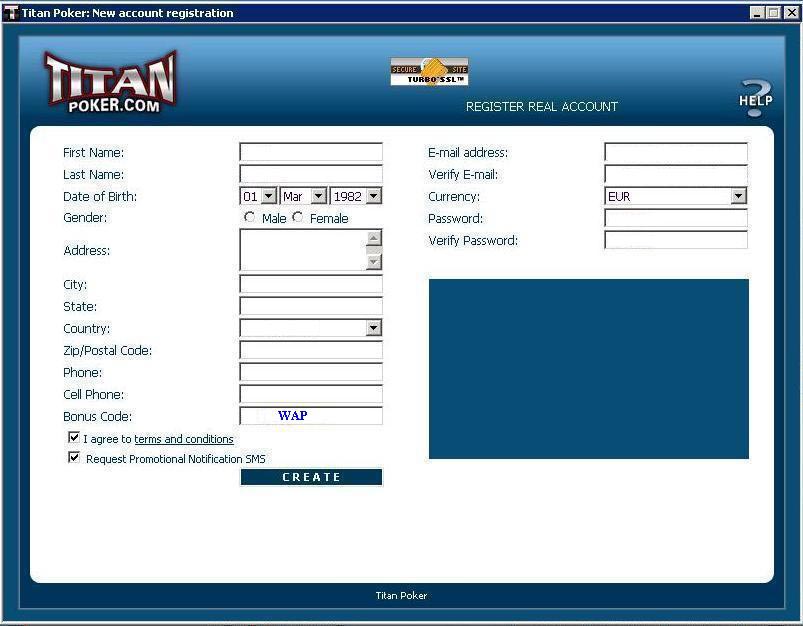Viewport: 803px width, 626px height.
Task: Click the Titan Poker footer text
Action: [401, 595]
